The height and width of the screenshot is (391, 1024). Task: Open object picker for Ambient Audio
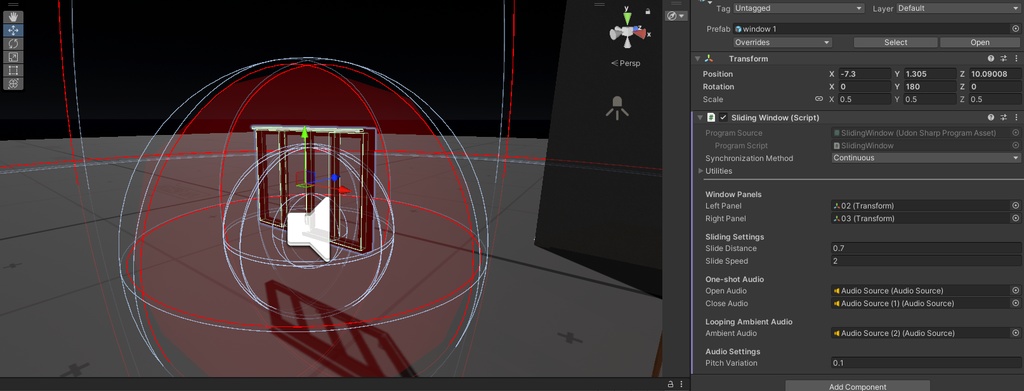click(x=1016, y=333)
